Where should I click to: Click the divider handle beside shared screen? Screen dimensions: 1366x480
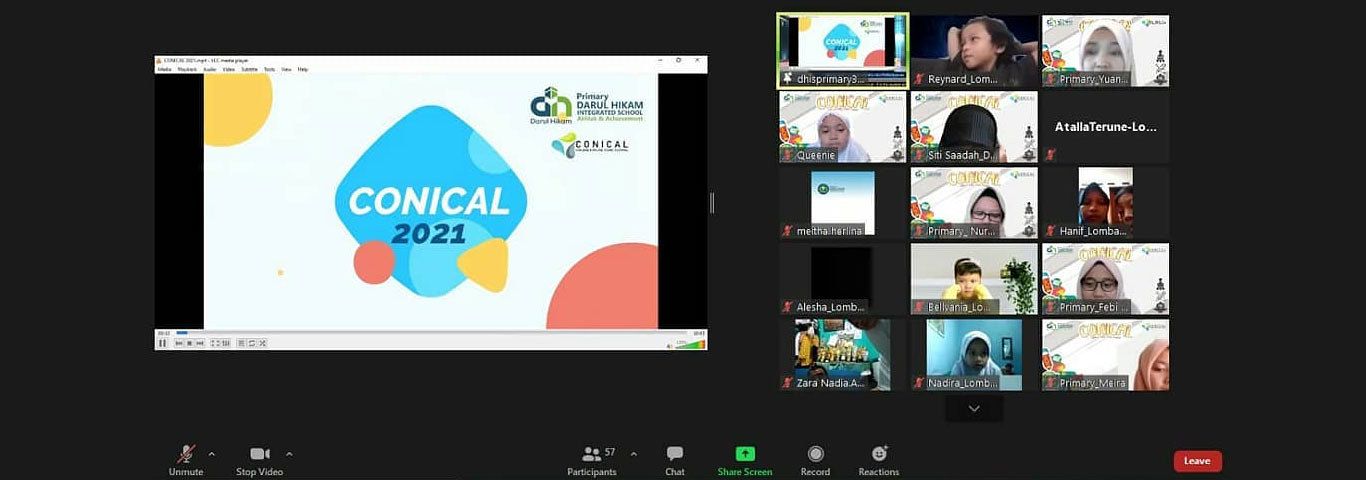712,203
